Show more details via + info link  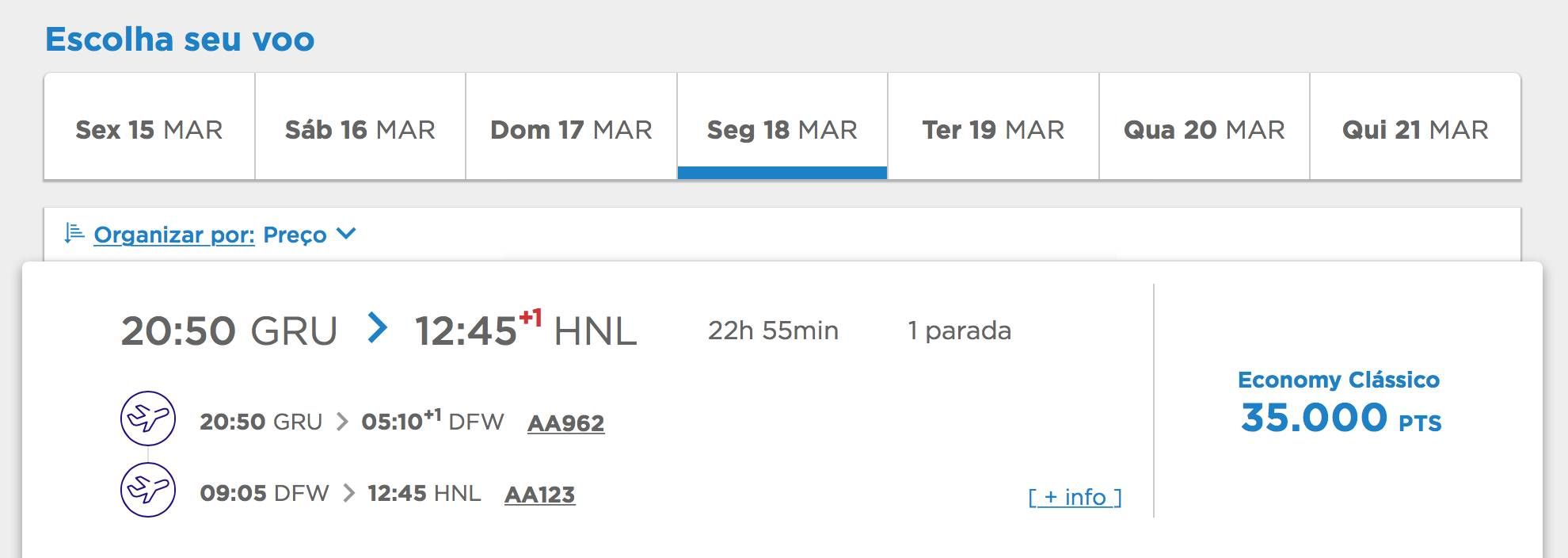[1075, 497]
